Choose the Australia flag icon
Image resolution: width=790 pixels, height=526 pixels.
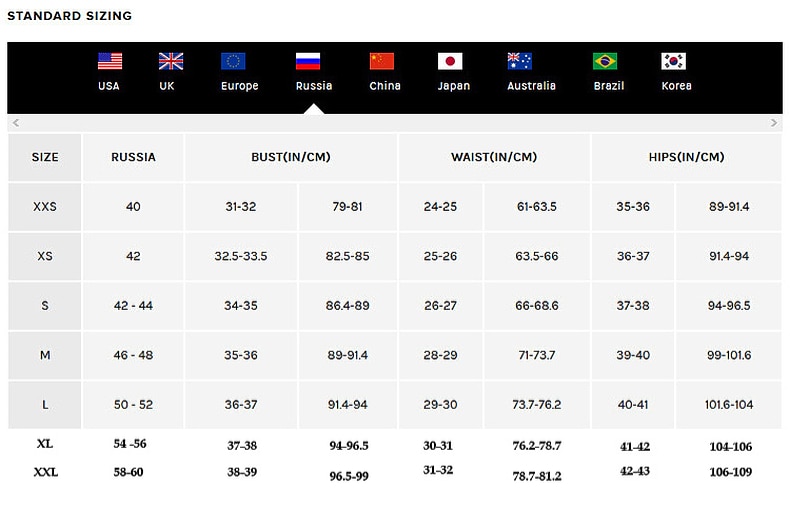click(519, 61)
